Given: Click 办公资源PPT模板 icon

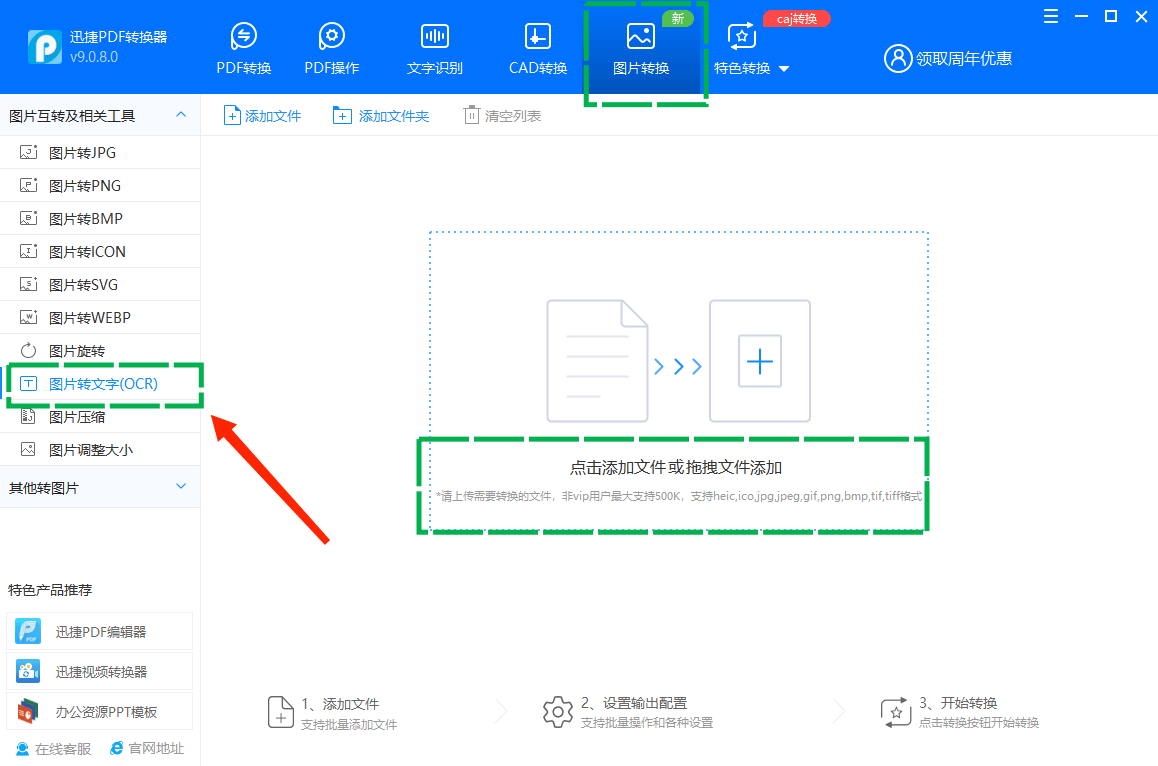Looking at the screenshot, I should pos(28,711).
